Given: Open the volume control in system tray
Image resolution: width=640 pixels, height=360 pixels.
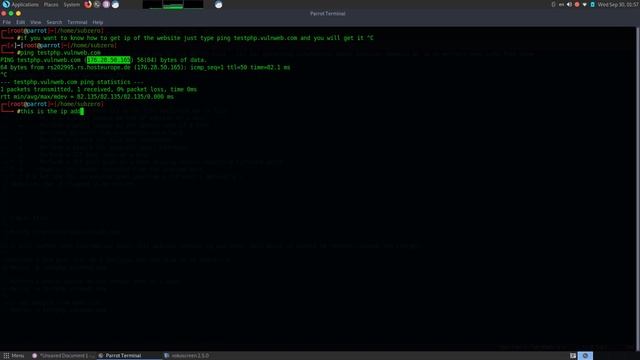Looking at the screenshot, I should [x=569, y=4].
